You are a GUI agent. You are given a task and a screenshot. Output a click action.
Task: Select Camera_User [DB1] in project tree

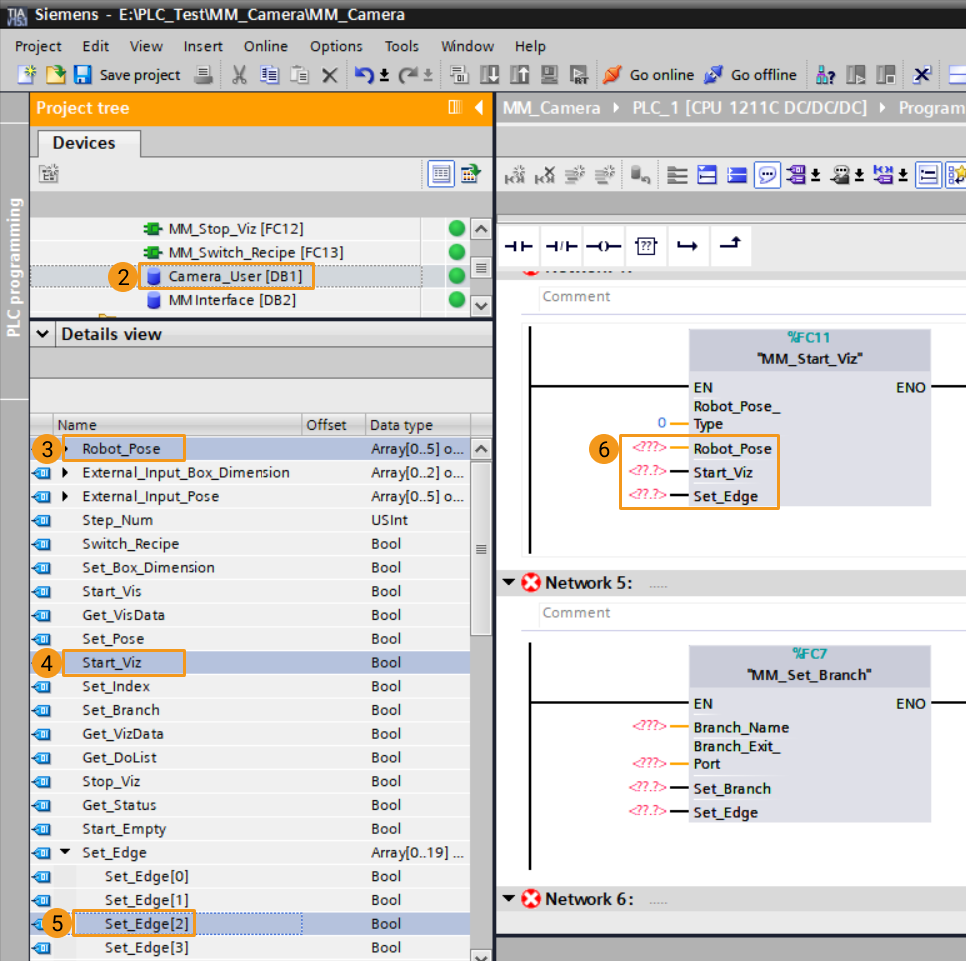coord(234,276)
